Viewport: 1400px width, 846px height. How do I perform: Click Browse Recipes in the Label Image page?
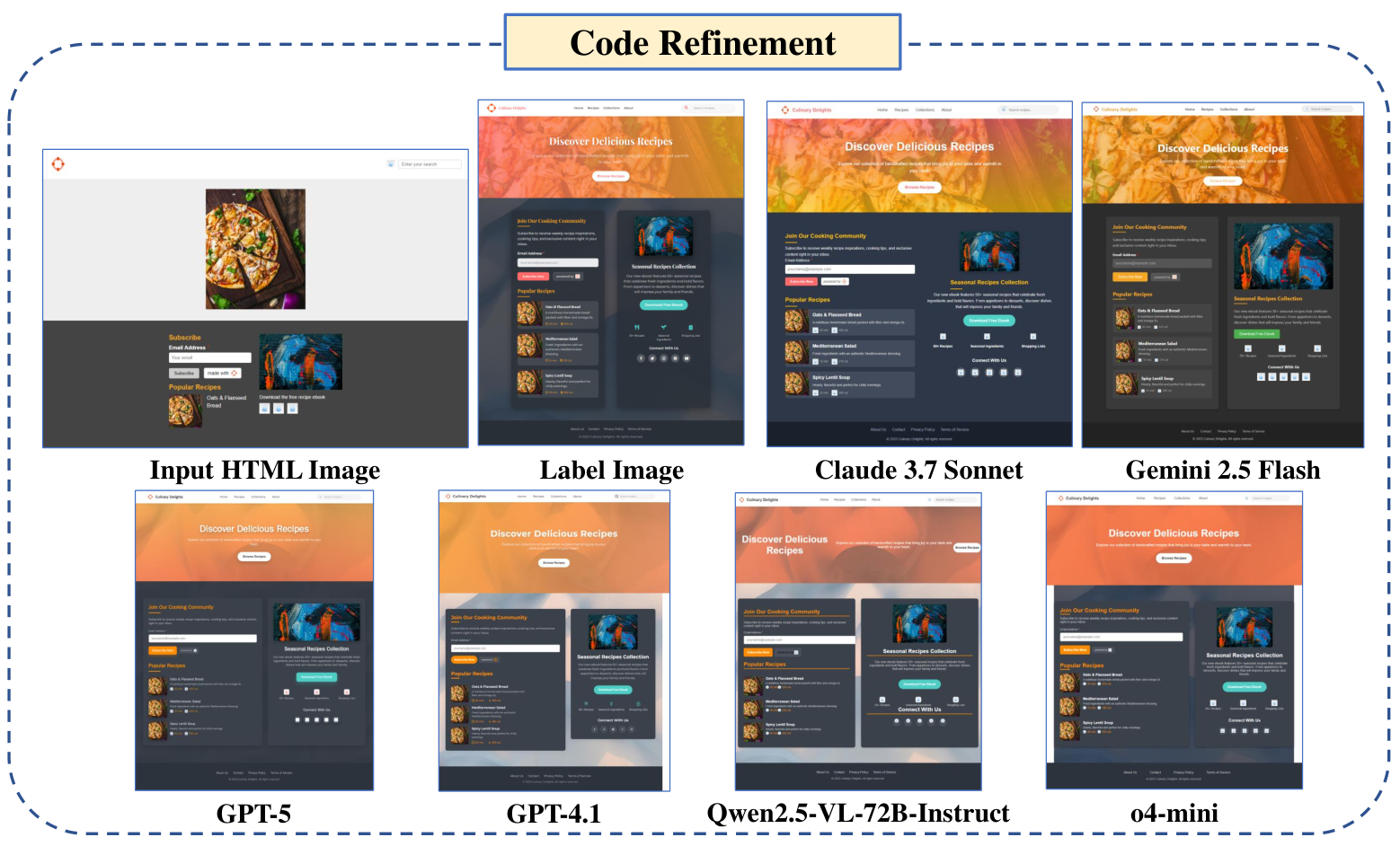pyautogui.click(x=611, y=176)
